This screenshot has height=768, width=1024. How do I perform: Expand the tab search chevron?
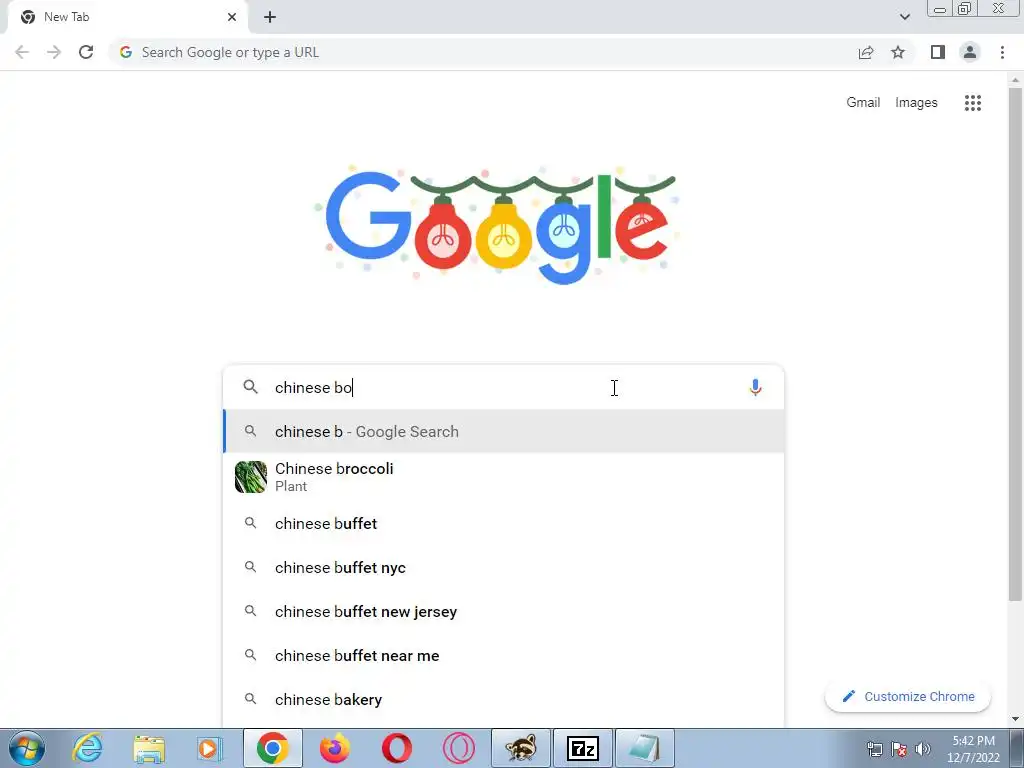904,17
